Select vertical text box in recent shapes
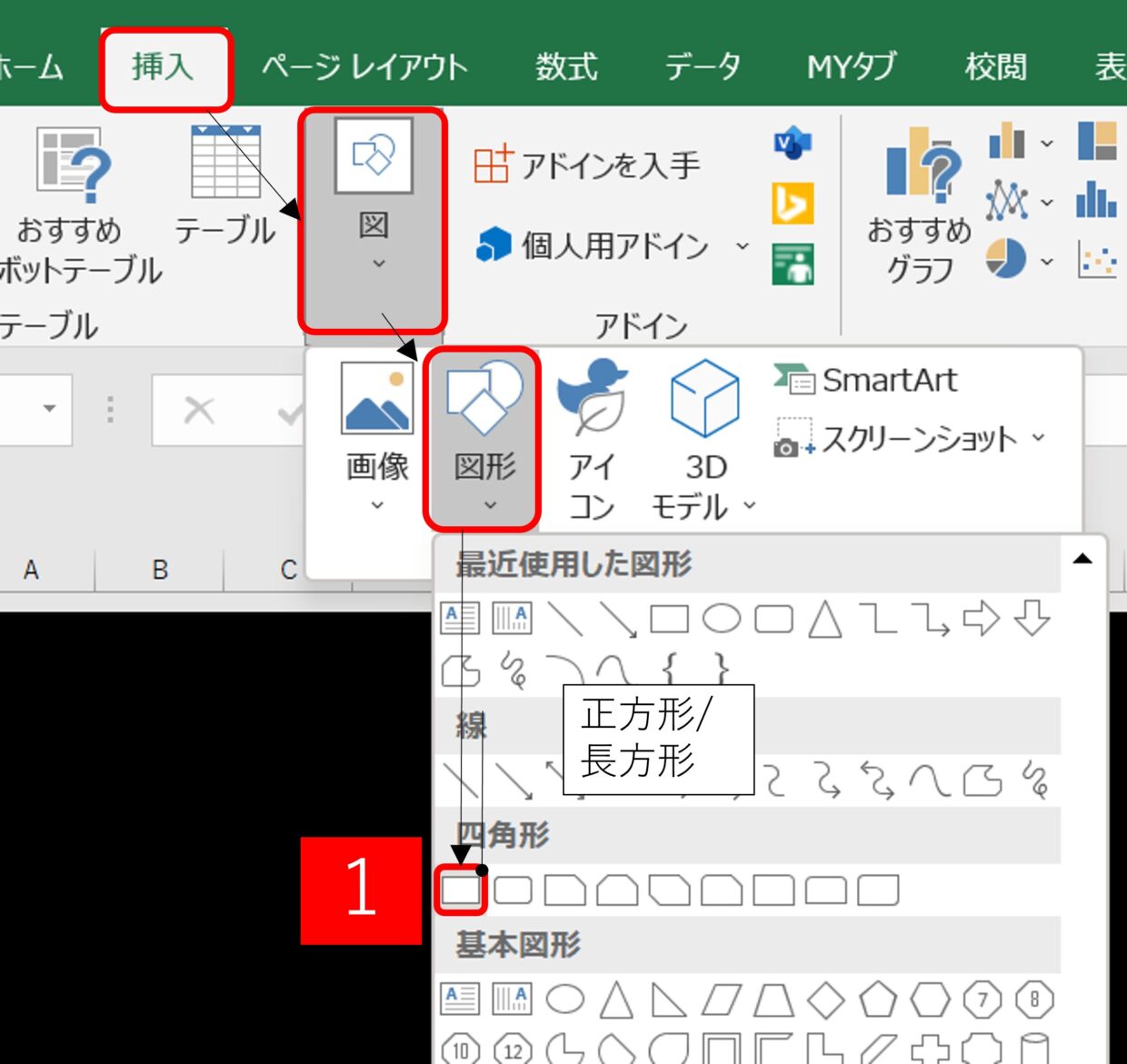Viewport: 1127px width, 1064px height. 512,619
